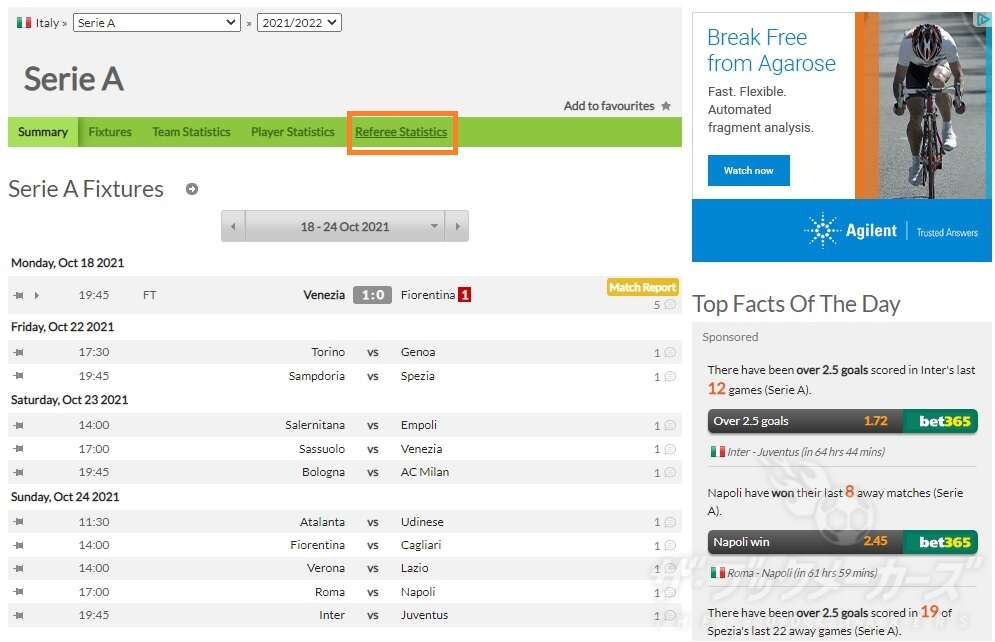Open comments on Torino vs Genoa match

click(665, 353)
